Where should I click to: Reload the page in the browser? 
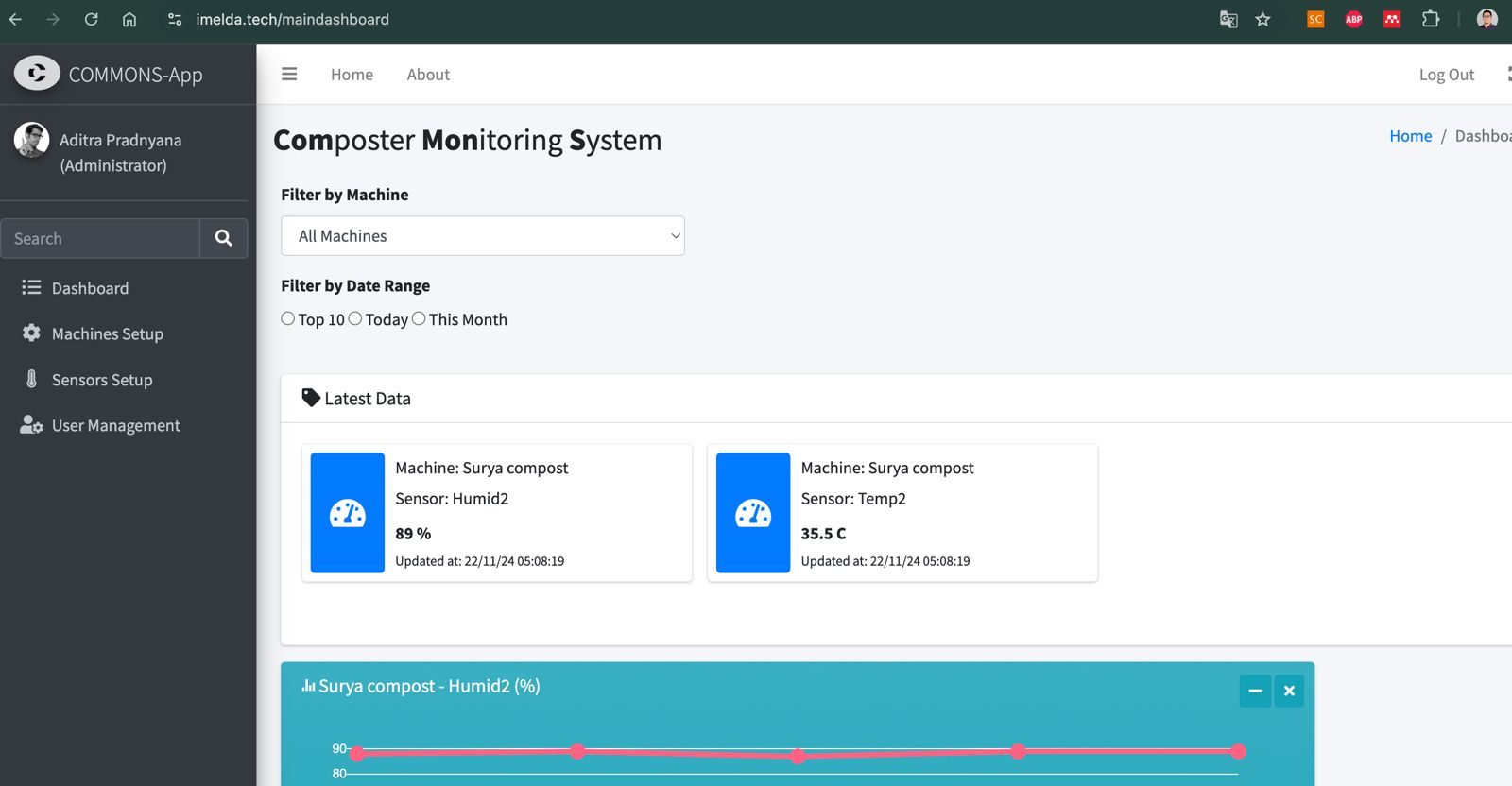(x=91, y=19)
